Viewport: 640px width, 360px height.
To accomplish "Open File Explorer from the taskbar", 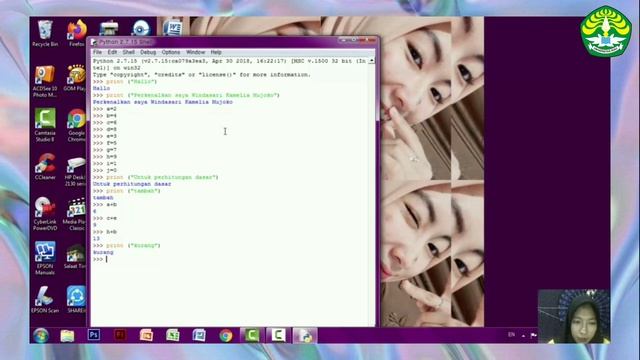I will tap(67, 336).
